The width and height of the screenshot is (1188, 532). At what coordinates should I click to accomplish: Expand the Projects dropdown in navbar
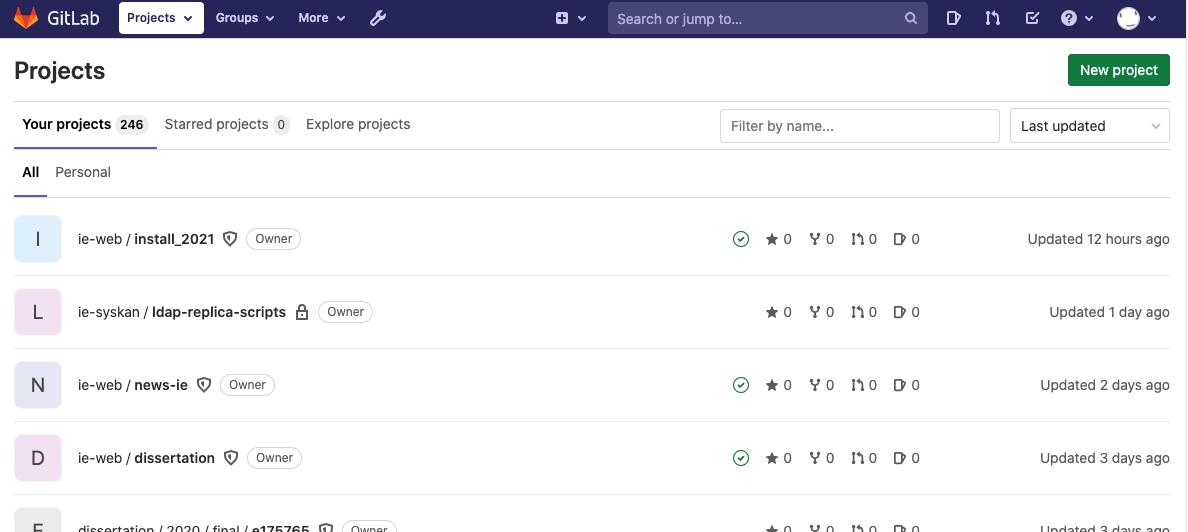(161, 18)
